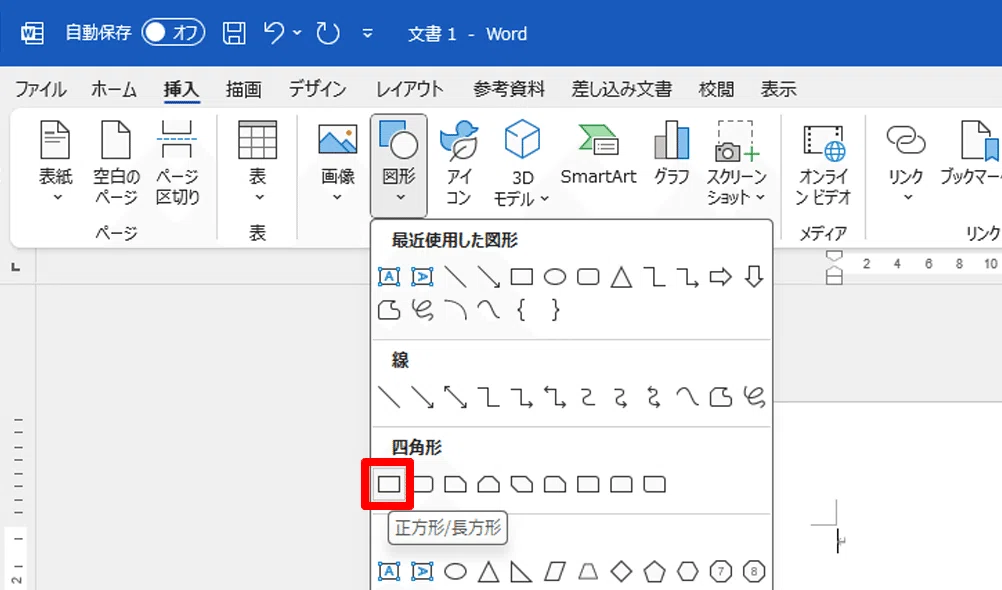Select down block arrow in recent shapes

pyautogui.click(x=754, y=277)
